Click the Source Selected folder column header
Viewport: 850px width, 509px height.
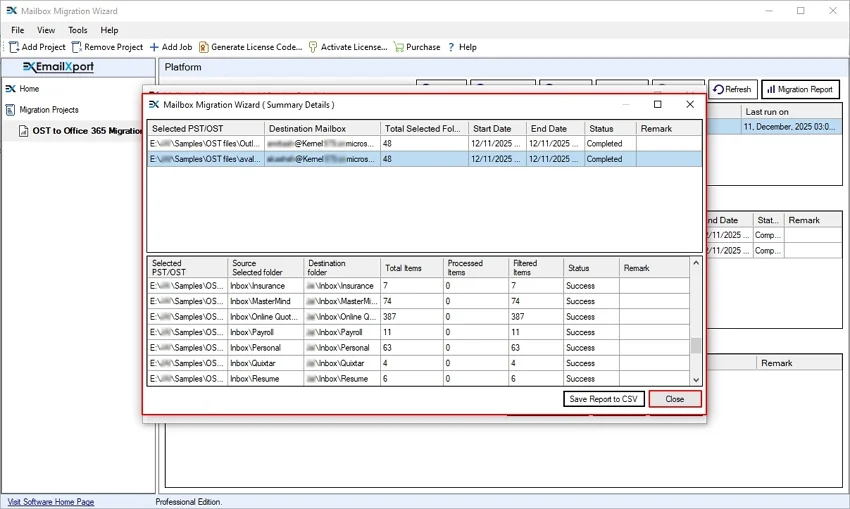pyautogui.click(x=265, y=268)
